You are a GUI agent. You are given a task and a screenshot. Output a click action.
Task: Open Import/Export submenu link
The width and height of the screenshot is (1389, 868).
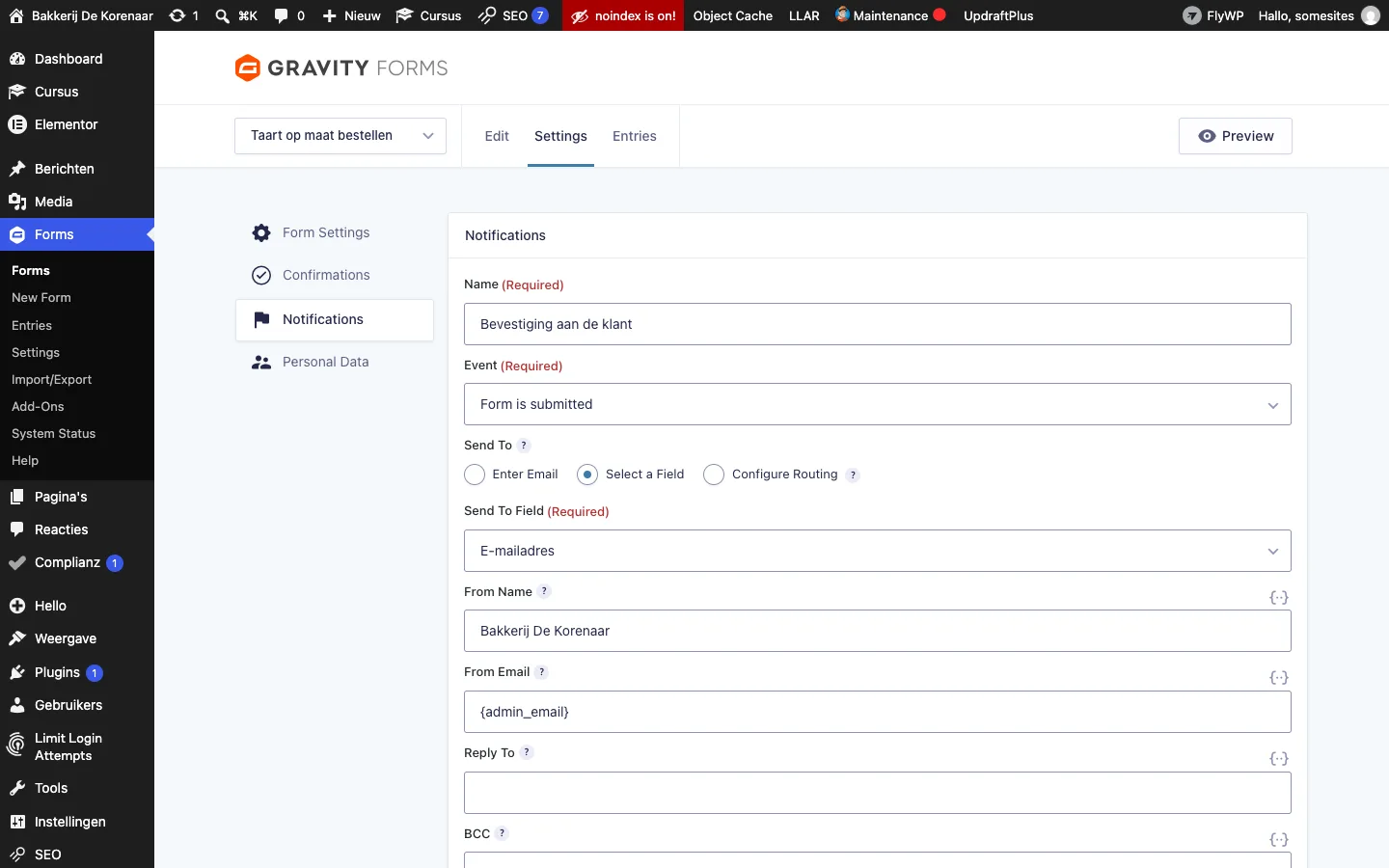52,379
